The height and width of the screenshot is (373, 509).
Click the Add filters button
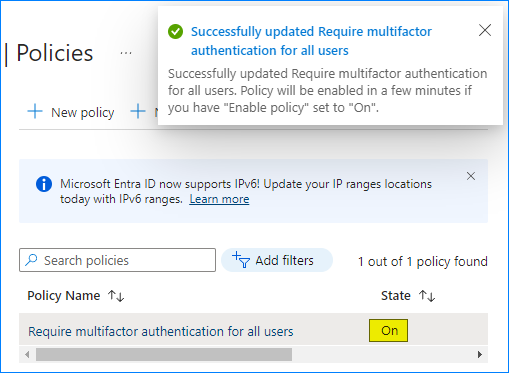(x=277, y=260)
